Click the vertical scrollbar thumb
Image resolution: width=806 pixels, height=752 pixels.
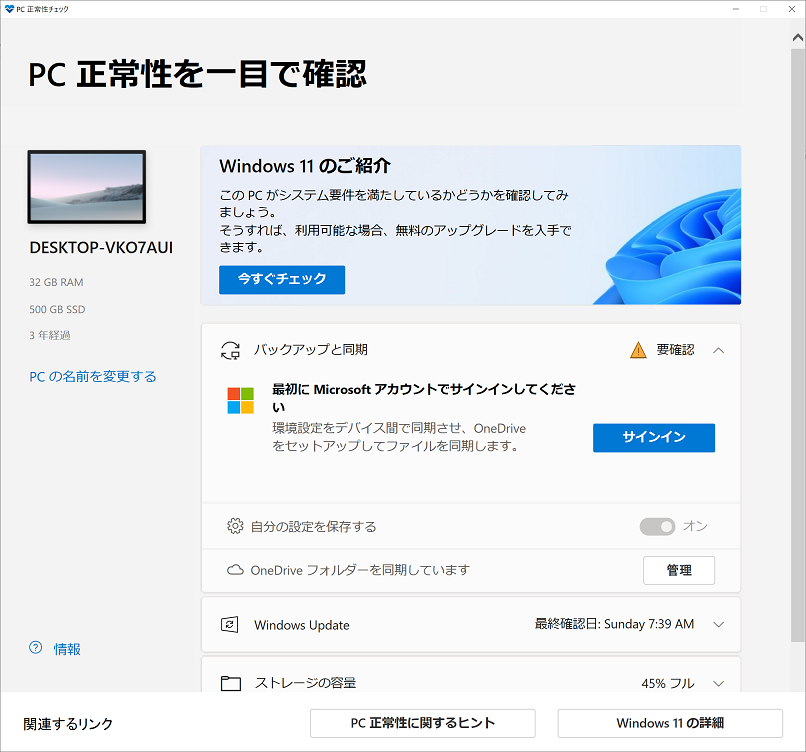pyautogui.click(x=798, y=344)
